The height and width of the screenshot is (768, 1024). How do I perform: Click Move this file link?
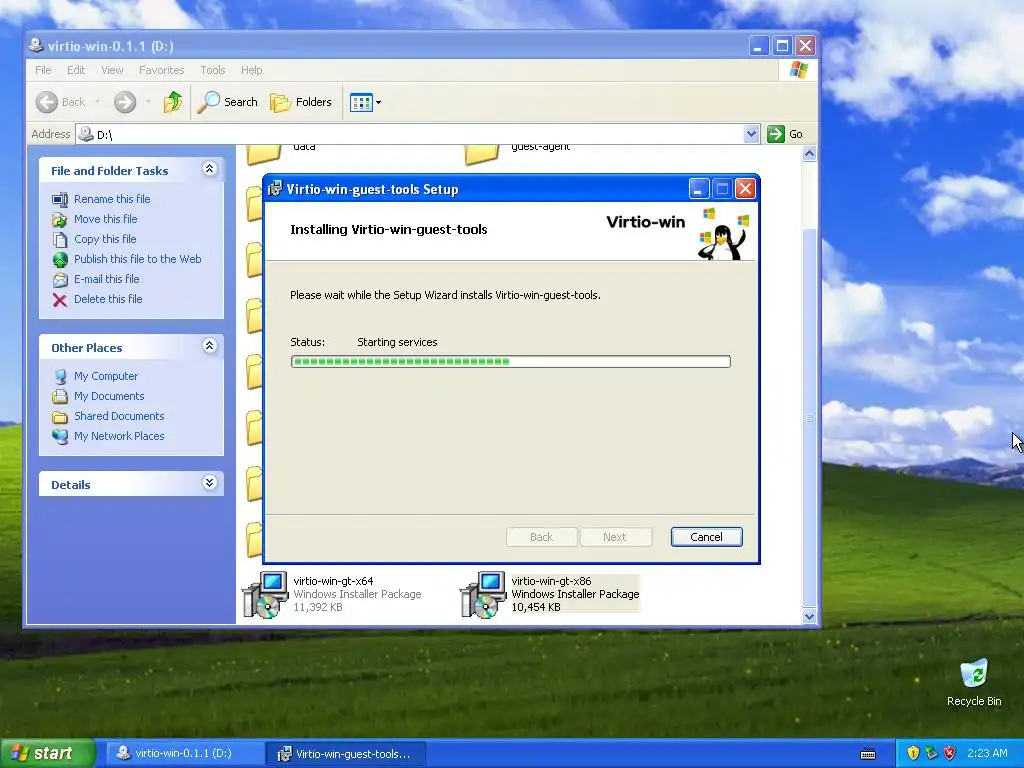tap(105, 219)
